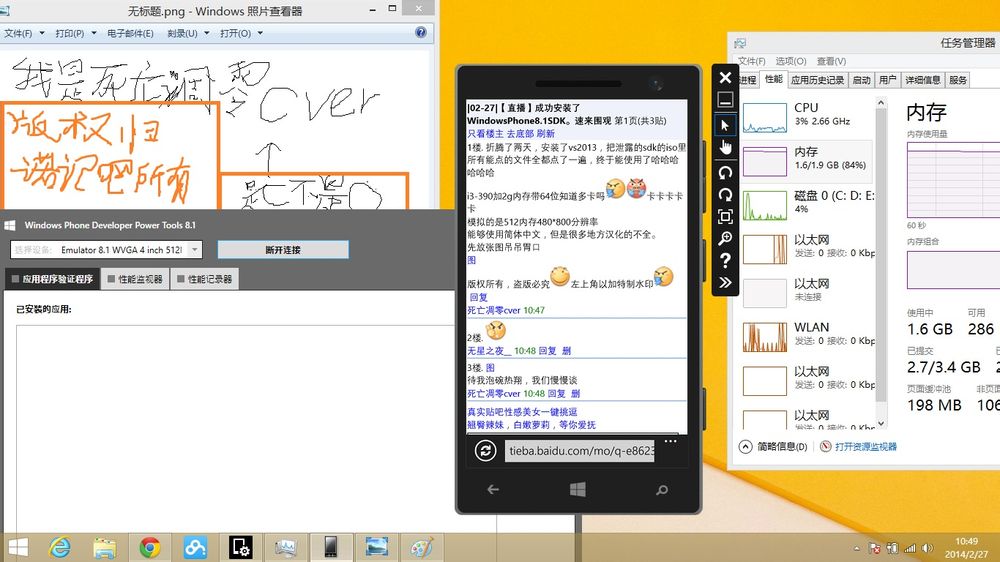Tap phone browser three-dots more menu

(x=670, y=441)
